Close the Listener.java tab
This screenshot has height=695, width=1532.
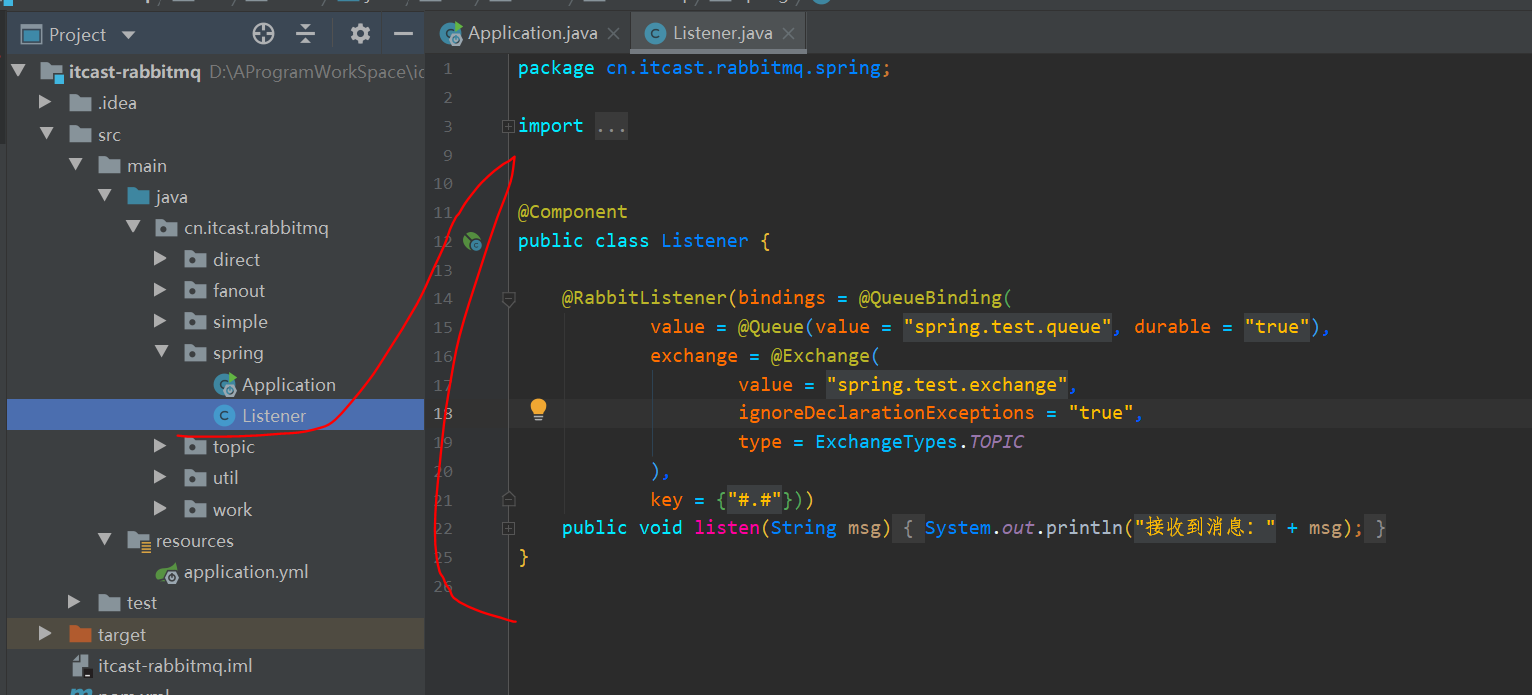pos(790,34)
